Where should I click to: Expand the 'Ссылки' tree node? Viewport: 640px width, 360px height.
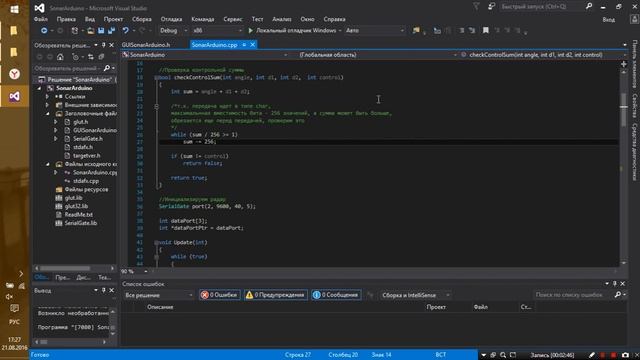coord(47,97)
